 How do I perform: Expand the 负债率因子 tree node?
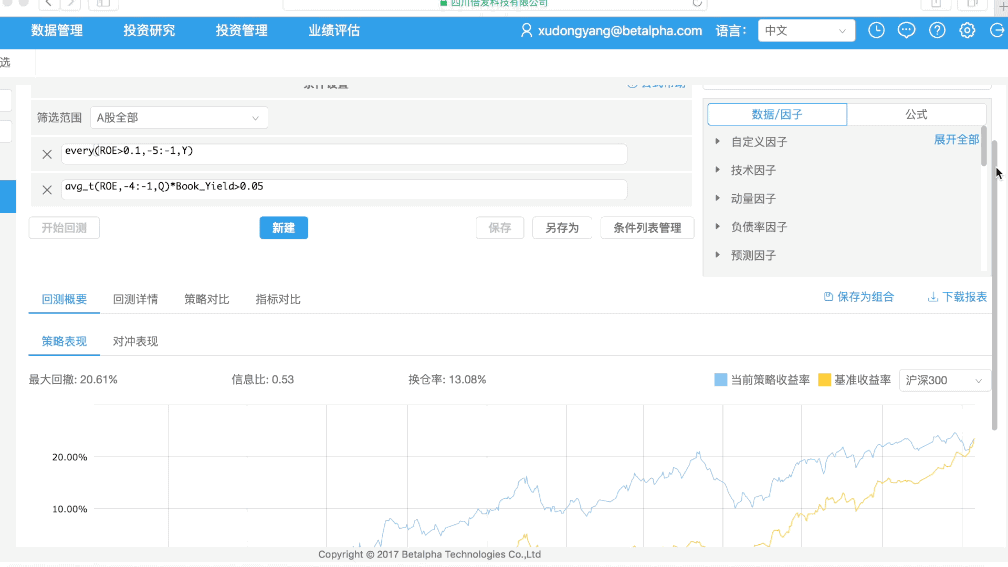[717, 226]
